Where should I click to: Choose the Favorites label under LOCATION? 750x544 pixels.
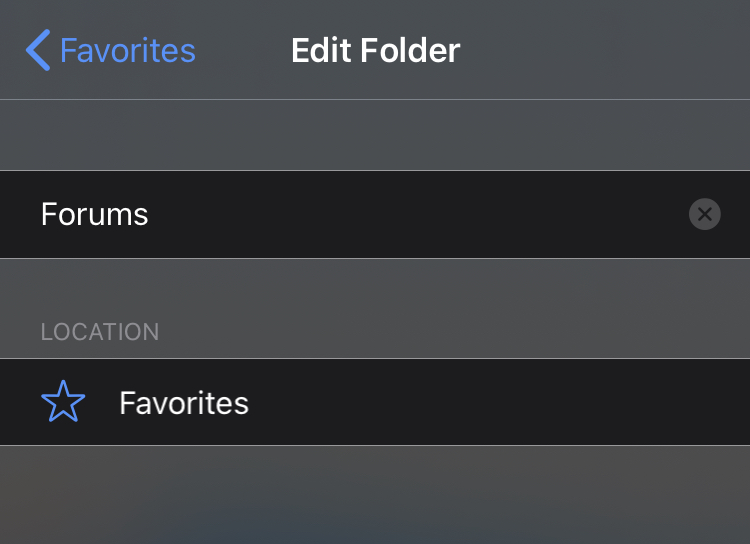click(184, 403)
